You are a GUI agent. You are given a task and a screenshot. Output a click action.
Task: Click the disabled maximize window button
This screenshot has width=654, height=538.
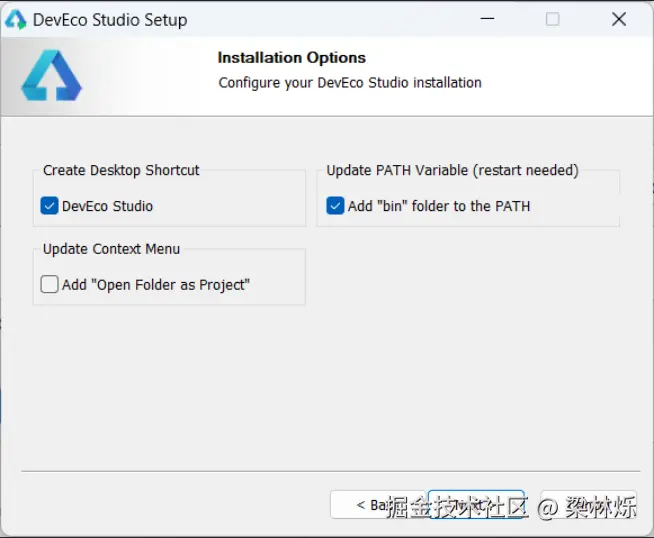coord(552,20)
